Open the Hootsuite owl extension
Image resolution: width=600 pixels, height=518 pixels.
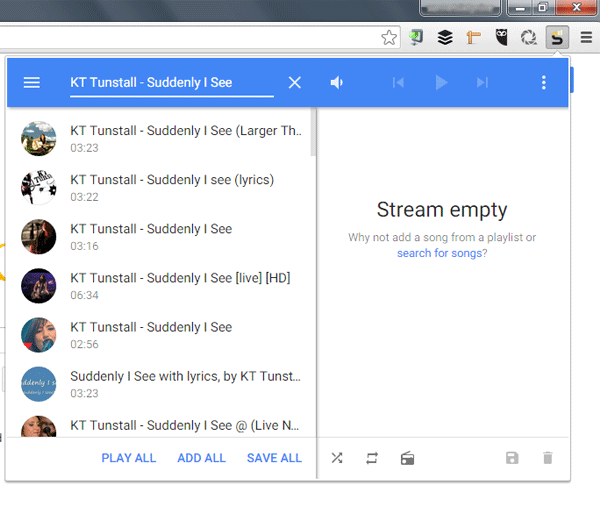pos(501,37)
